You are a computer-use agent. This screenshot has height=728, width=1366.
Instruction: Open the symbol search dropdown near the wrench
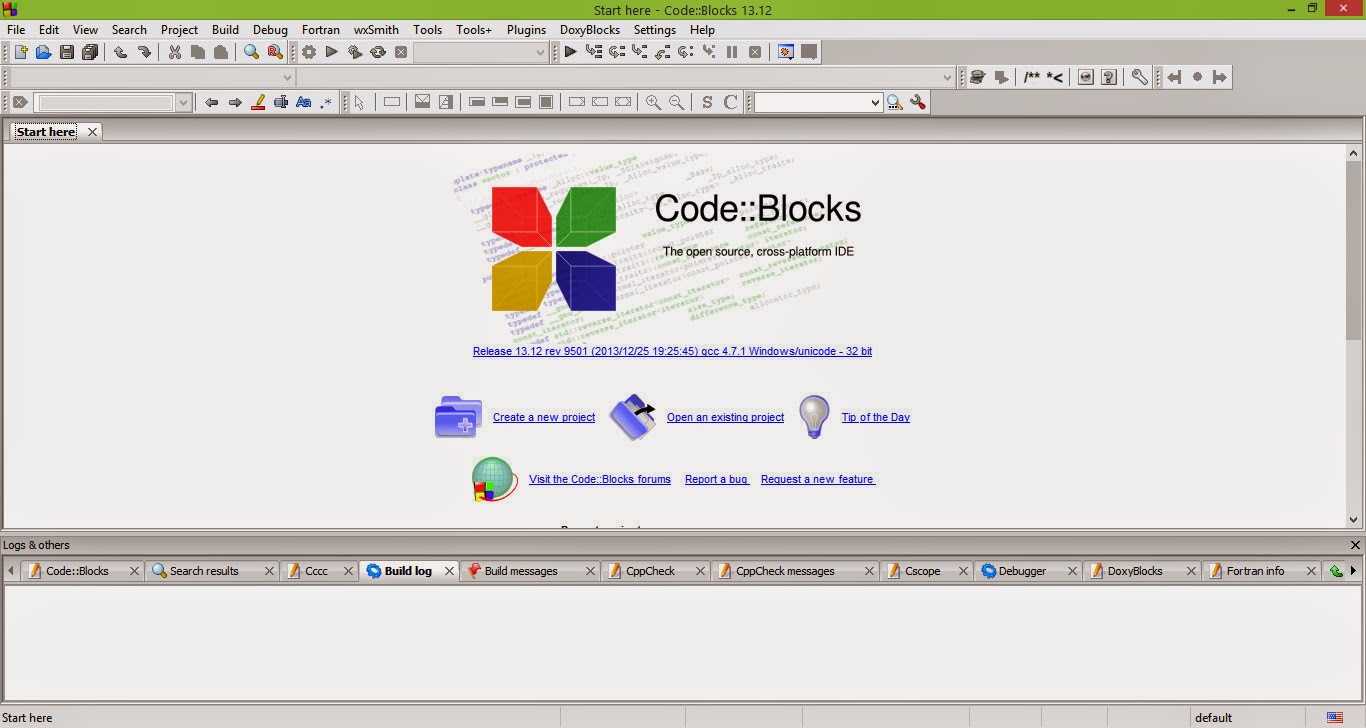click(x=875, y=101)
